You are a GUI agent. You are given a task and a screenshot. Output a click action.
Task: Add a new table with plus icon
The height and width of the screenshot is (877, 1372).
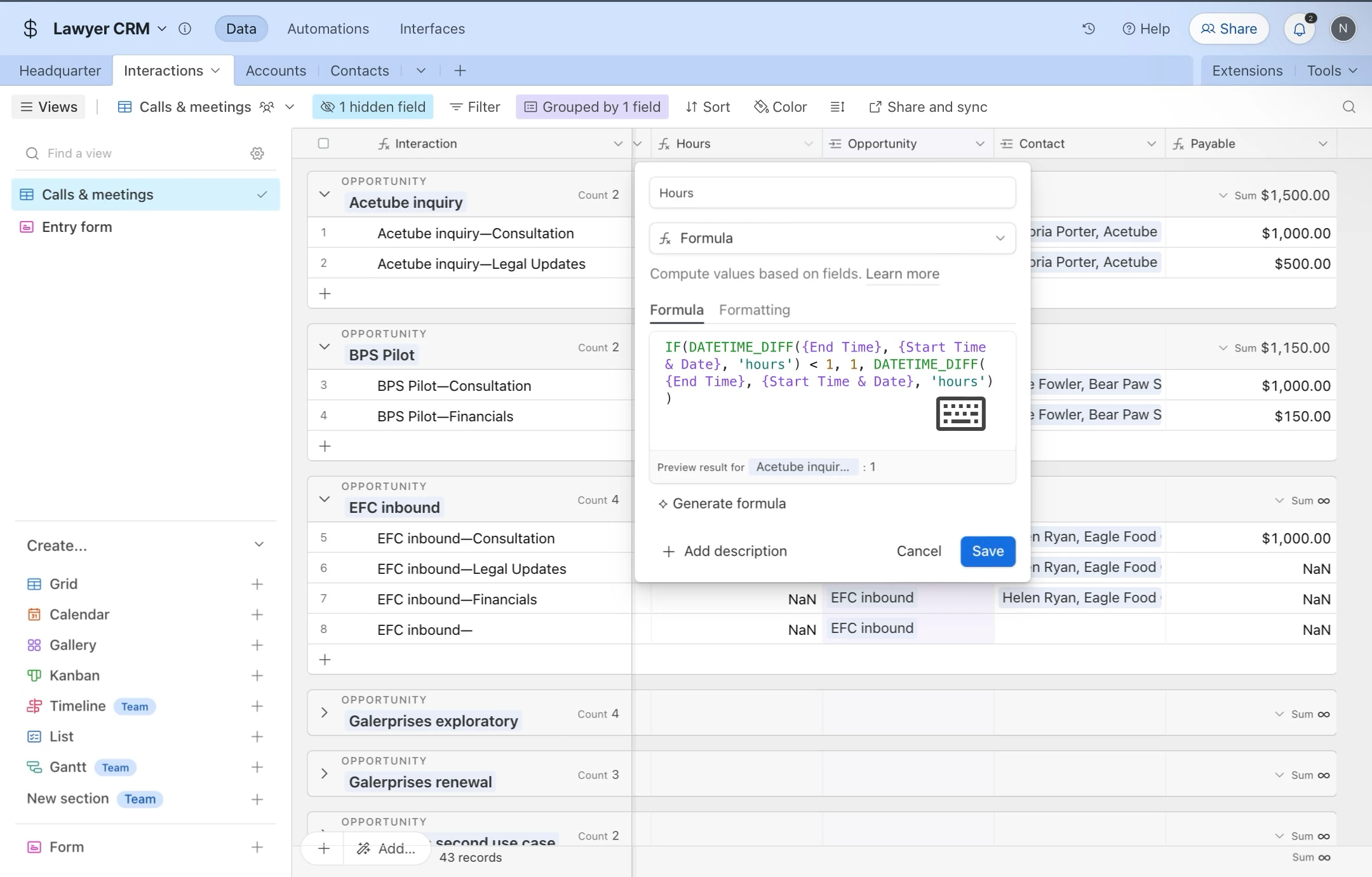(x=460, y=71)
